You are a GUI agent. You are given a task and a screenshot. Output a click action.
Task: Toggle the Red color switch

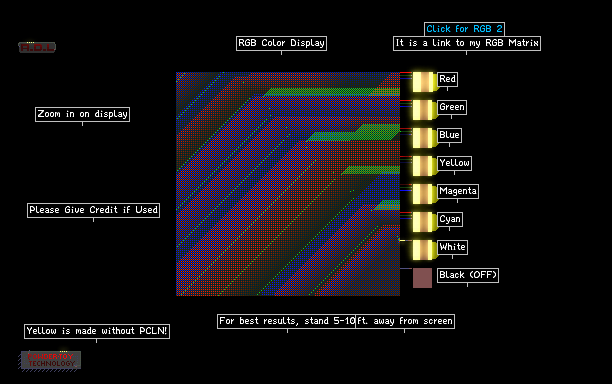coord(423,82)
